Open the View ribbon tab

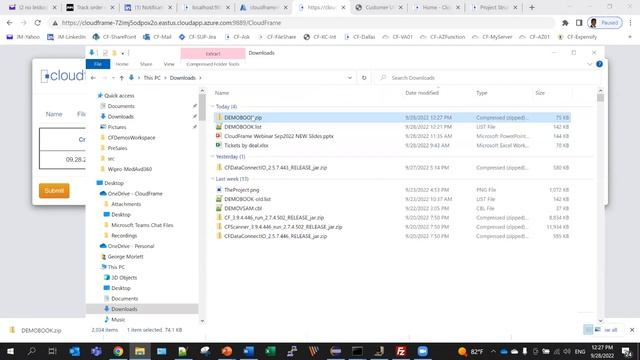point(169,64)
